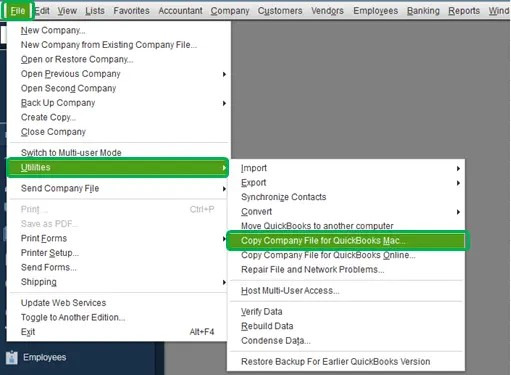
Task: Choose Copy Company File for QuickBooks Online
Action: point(328,255)
